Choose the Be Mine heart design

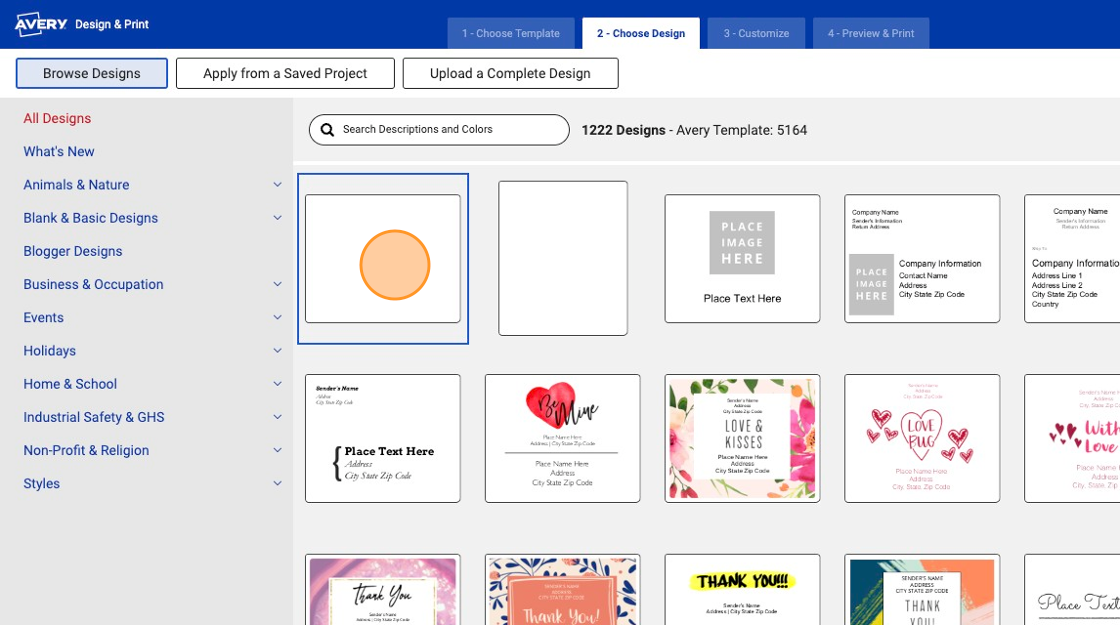562,439
